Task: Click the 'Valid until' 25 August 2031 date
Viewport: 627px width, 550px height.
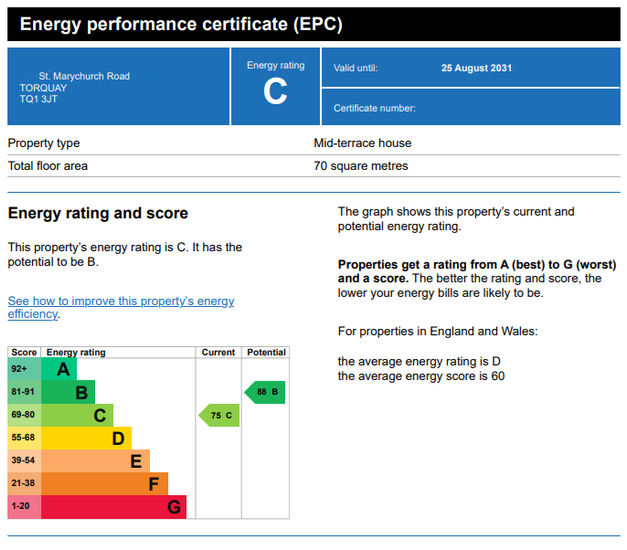Action: pyautogui.click(x=476, y=68)
